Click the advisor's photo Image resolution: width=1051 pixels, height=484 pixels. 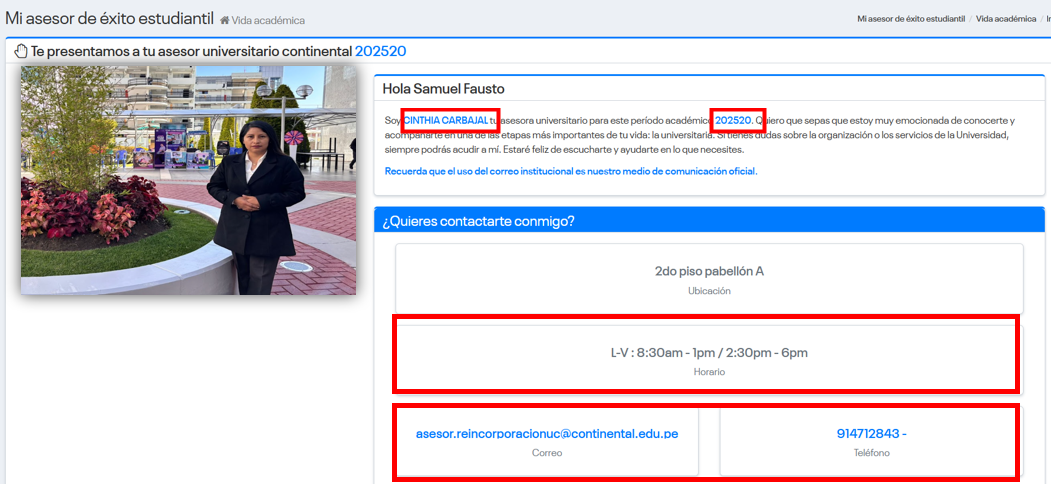188,180
